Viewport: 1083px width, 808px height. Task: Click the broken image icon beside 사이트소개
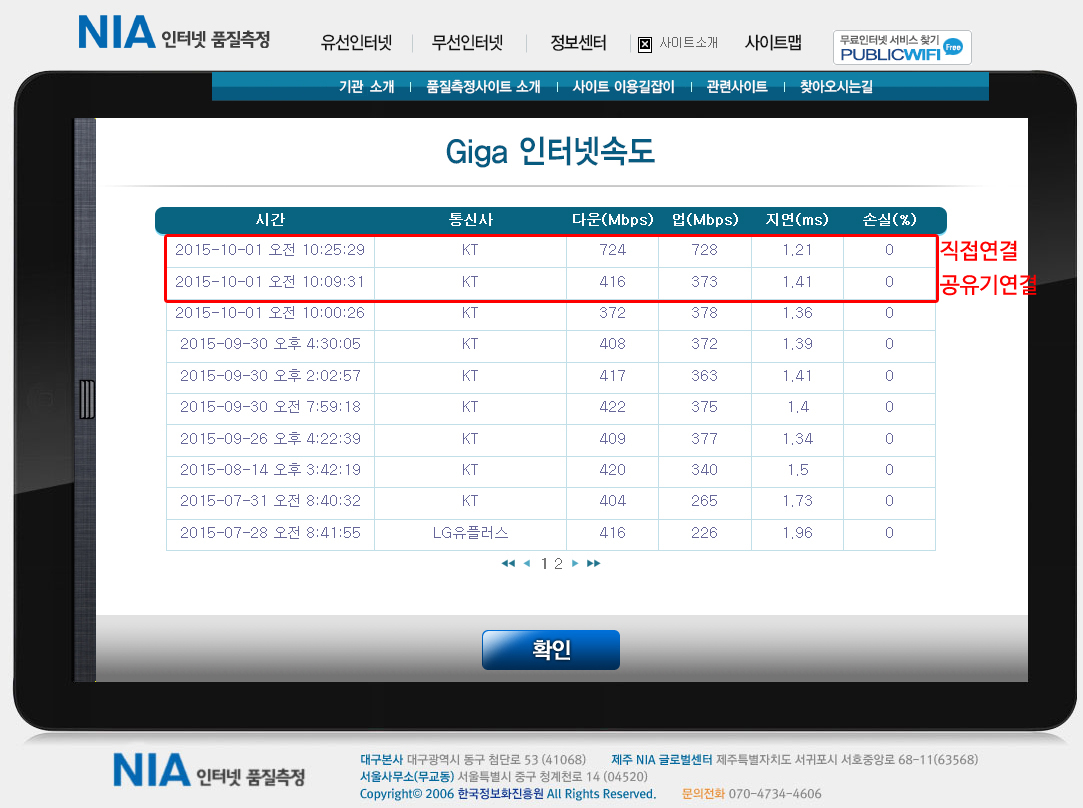[x=644, y=44]
